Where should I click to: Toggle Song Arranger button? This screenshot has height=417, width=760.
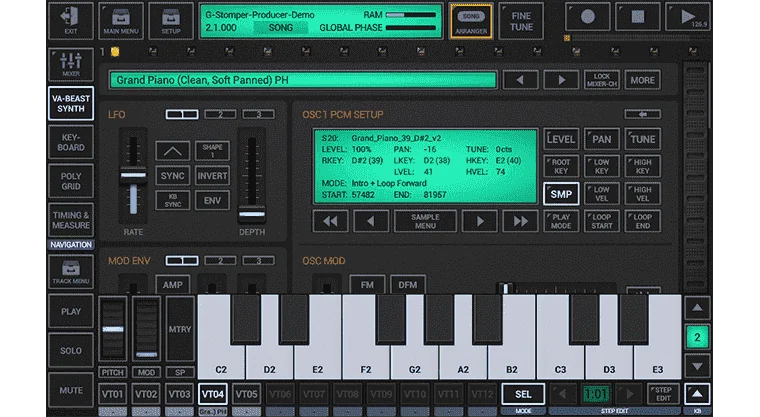click(x=471, y=20)
